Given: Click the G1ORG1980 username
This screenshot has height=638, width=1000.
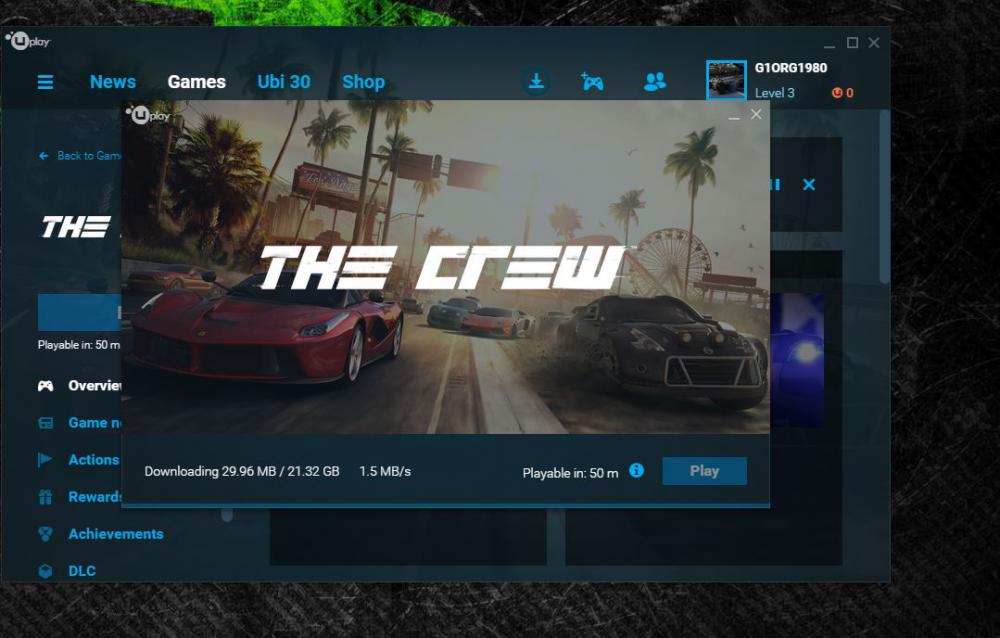Looking at the screenshot, I should click(790, 68).
